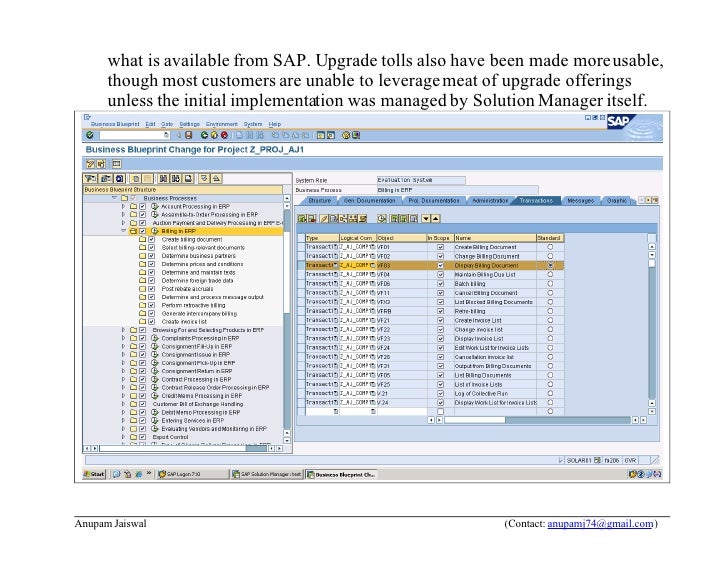Click the Display Billing Document name cell
The image size is (728, 563).
(x=495, y=265)
